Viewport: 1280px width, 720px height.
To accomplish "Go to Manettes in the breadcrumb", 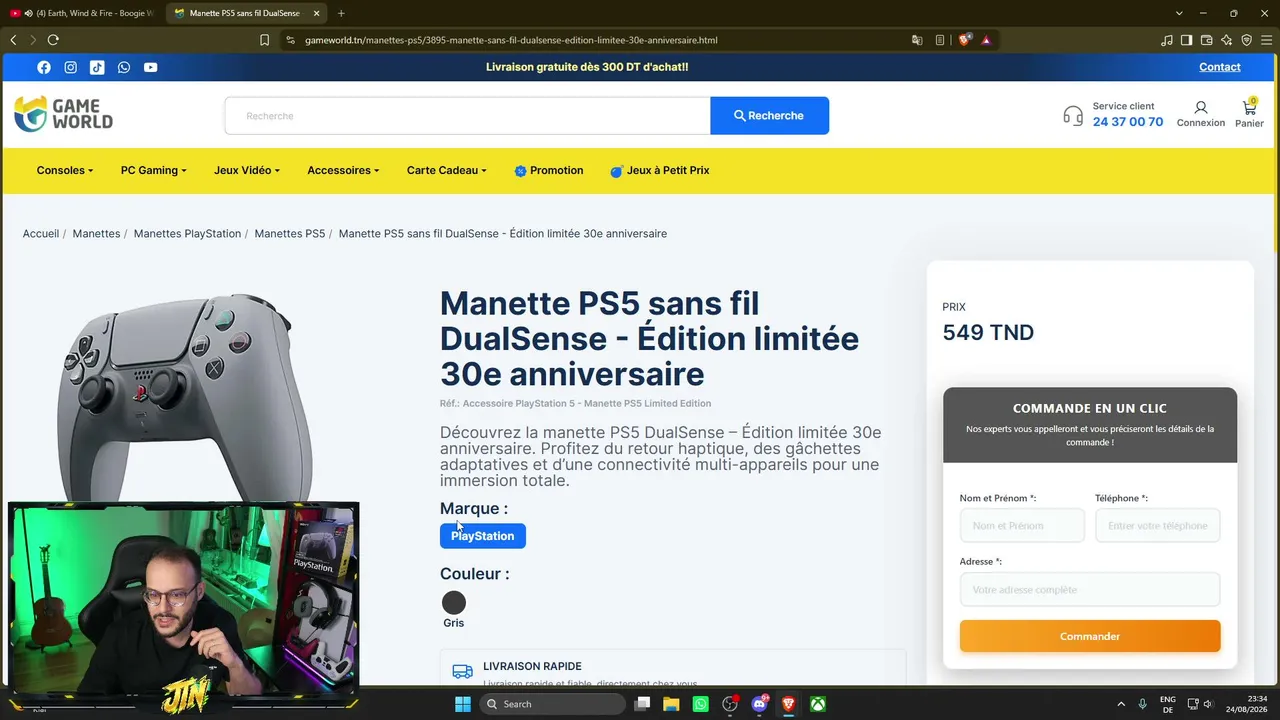I will (x=96, y=234).
